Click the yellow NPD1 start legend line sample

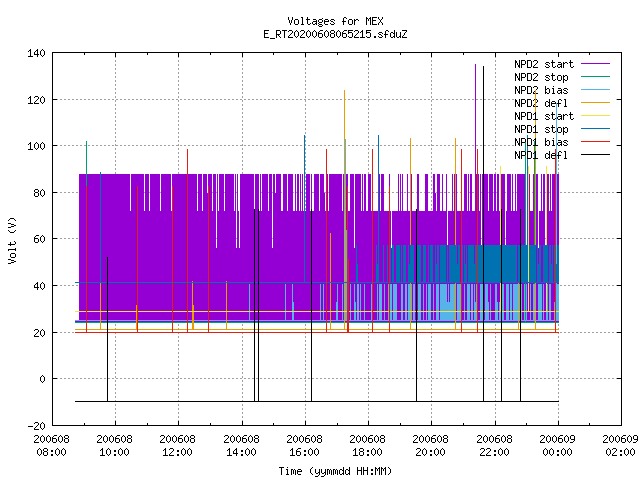point(595,116)
